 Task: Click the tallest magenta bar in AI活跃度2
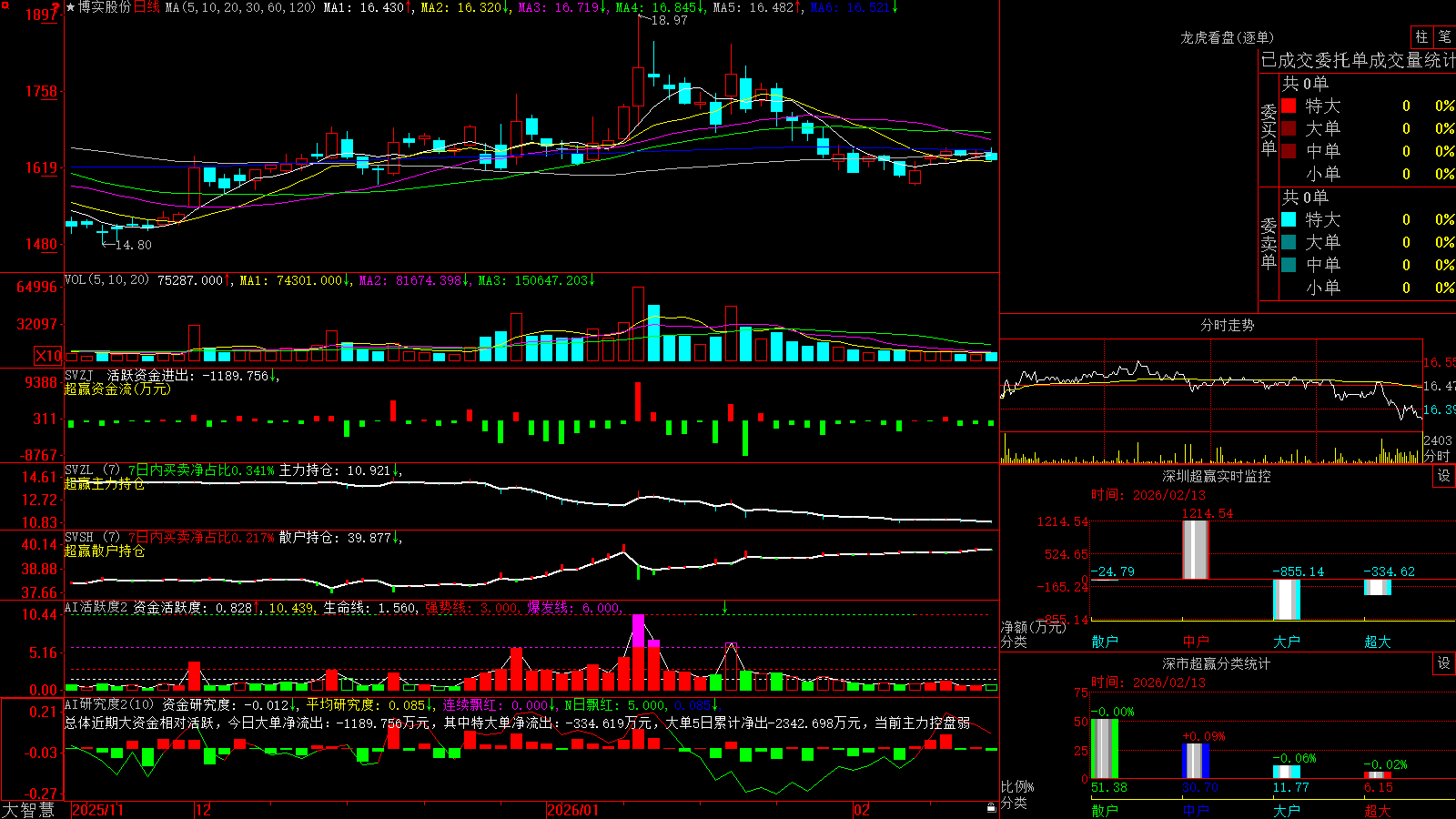[639, 631]
